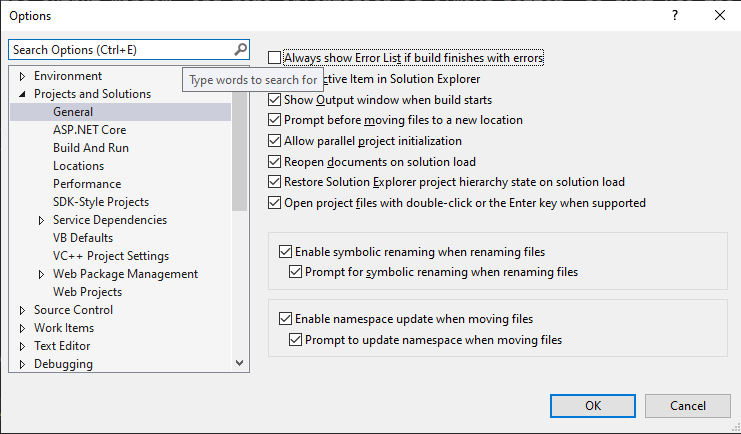Enable Always show Error List checkbox

pos(274,58)
